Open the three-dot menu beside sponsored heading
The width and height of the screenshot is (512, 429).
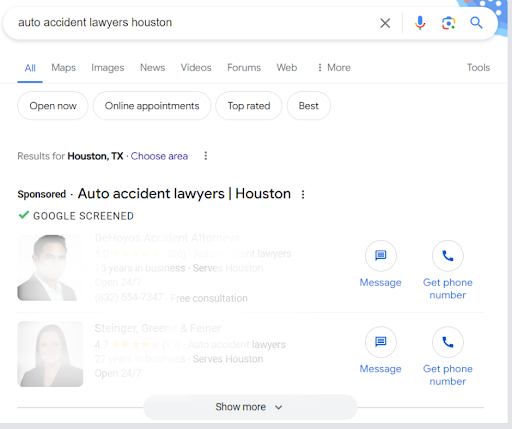point(303,194)
